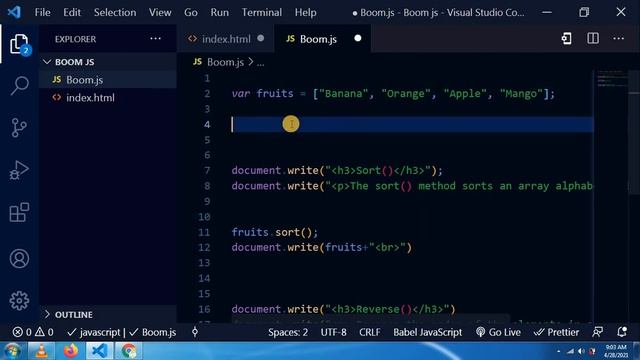640x360 pixels.
Task: Open the Edit menu
Action: point(72,12)
